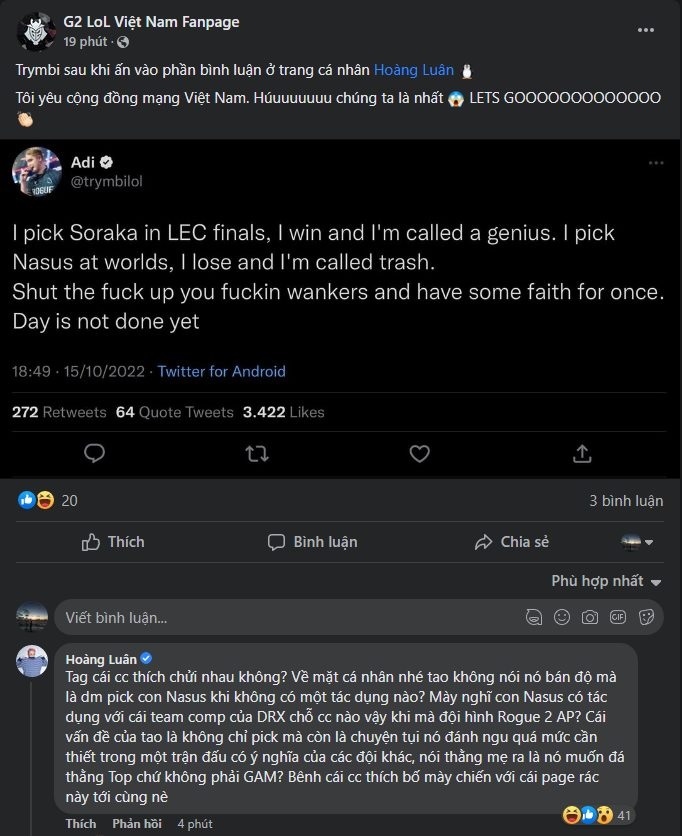Open the G2 LoL Việt Nam Fanpage avatar
This screenshot has width=682, height=837.
click(36, 32)
